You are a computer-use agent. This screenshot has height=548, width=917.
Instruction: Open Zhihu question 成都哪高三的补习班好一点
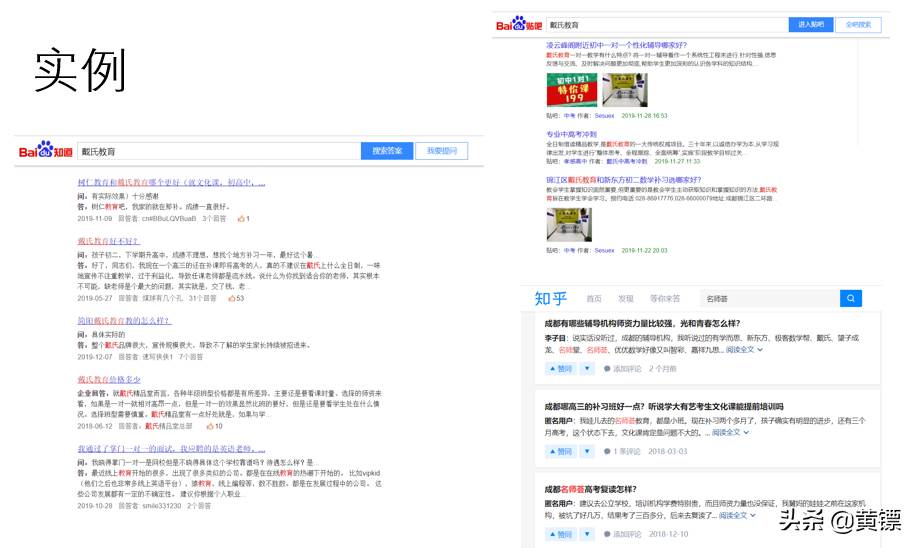click(x=664, y=406)
